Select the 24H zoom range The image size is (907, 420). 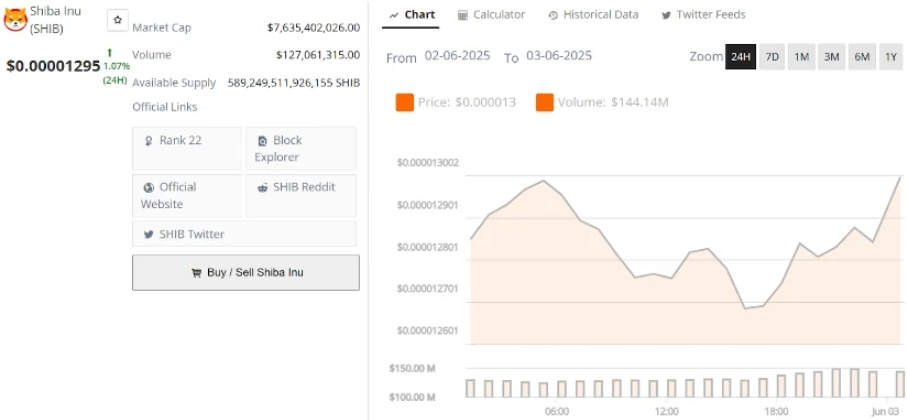coord(740,57)
